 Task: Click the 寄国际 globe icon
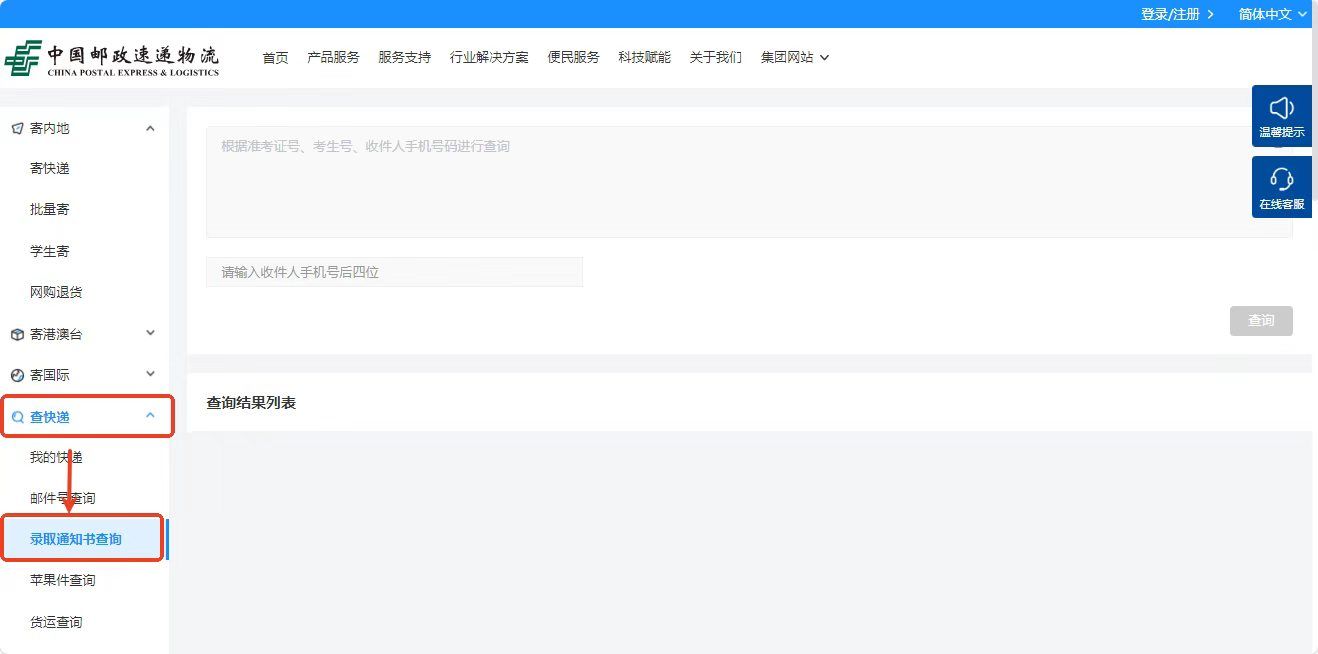tap(17, 375)
